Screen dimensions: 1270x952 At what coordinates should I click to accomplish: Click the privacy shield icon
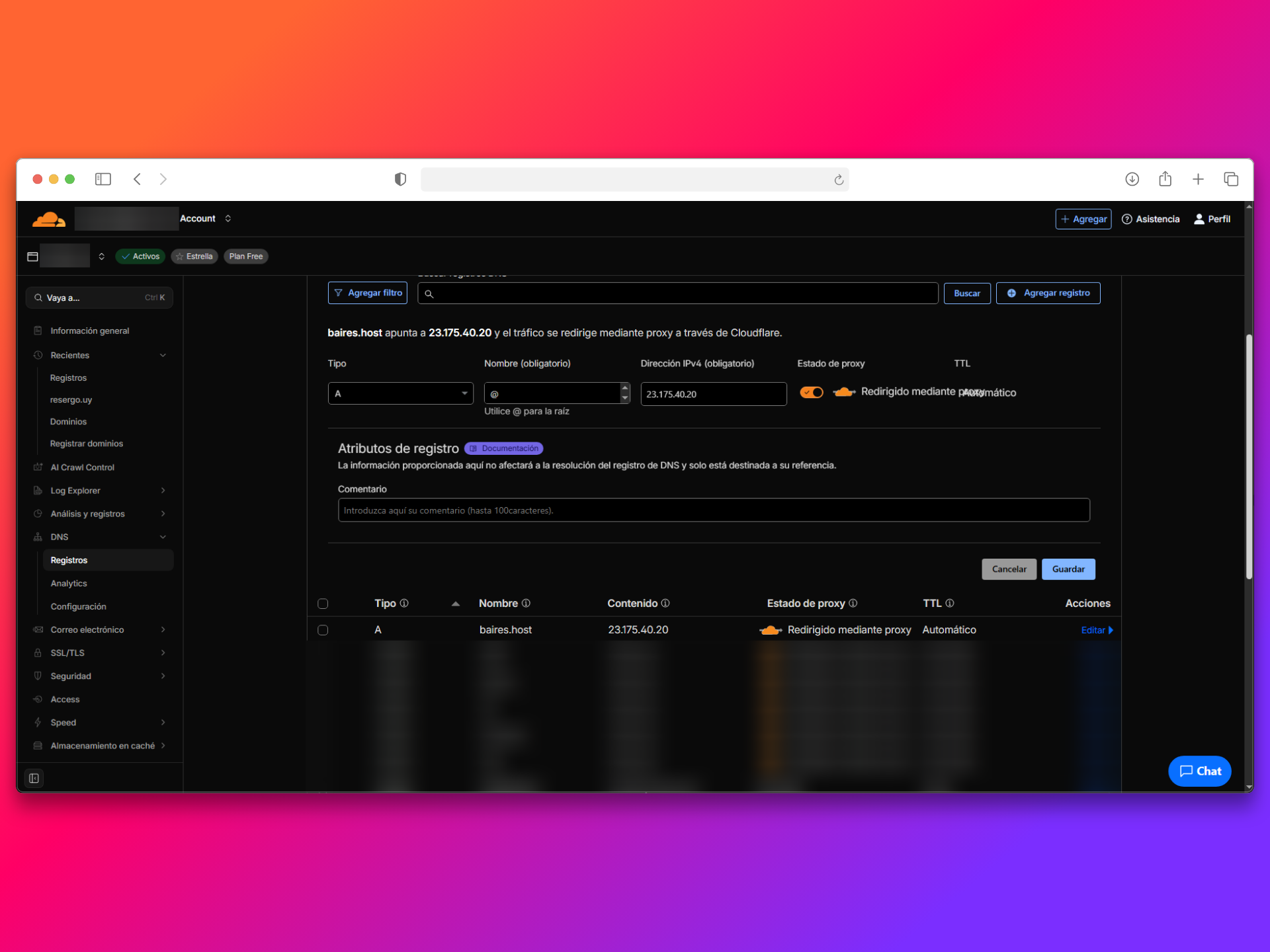coord(400,179)
